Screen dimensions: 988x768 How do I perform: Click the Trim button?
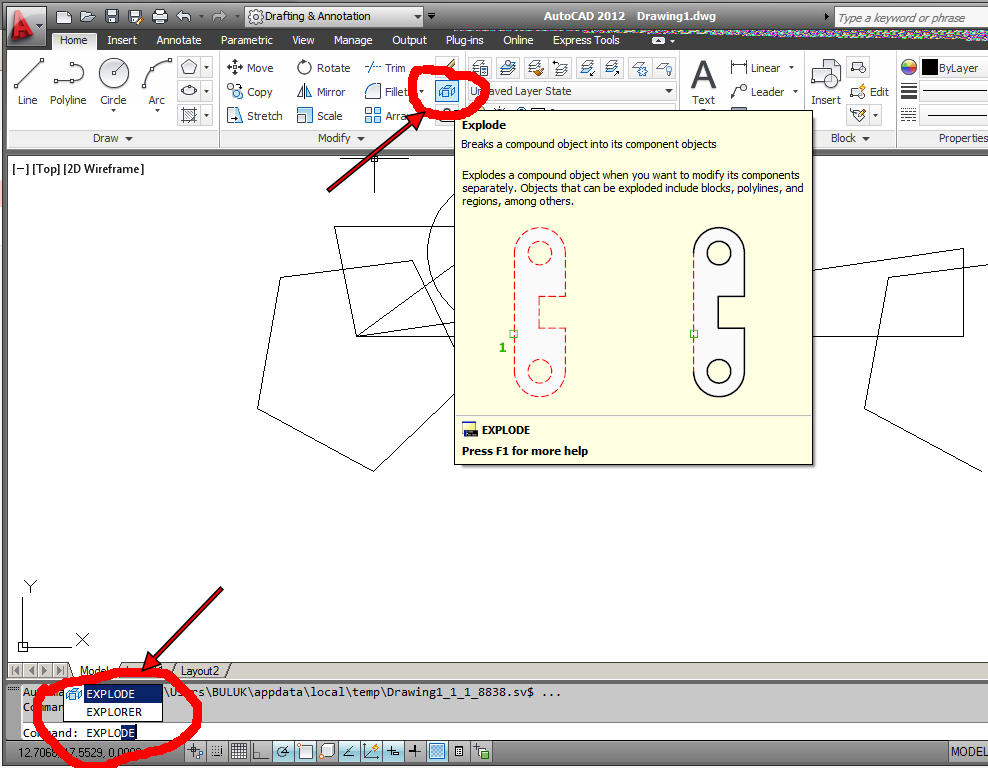pyautogui.click(x=385, y=67)
